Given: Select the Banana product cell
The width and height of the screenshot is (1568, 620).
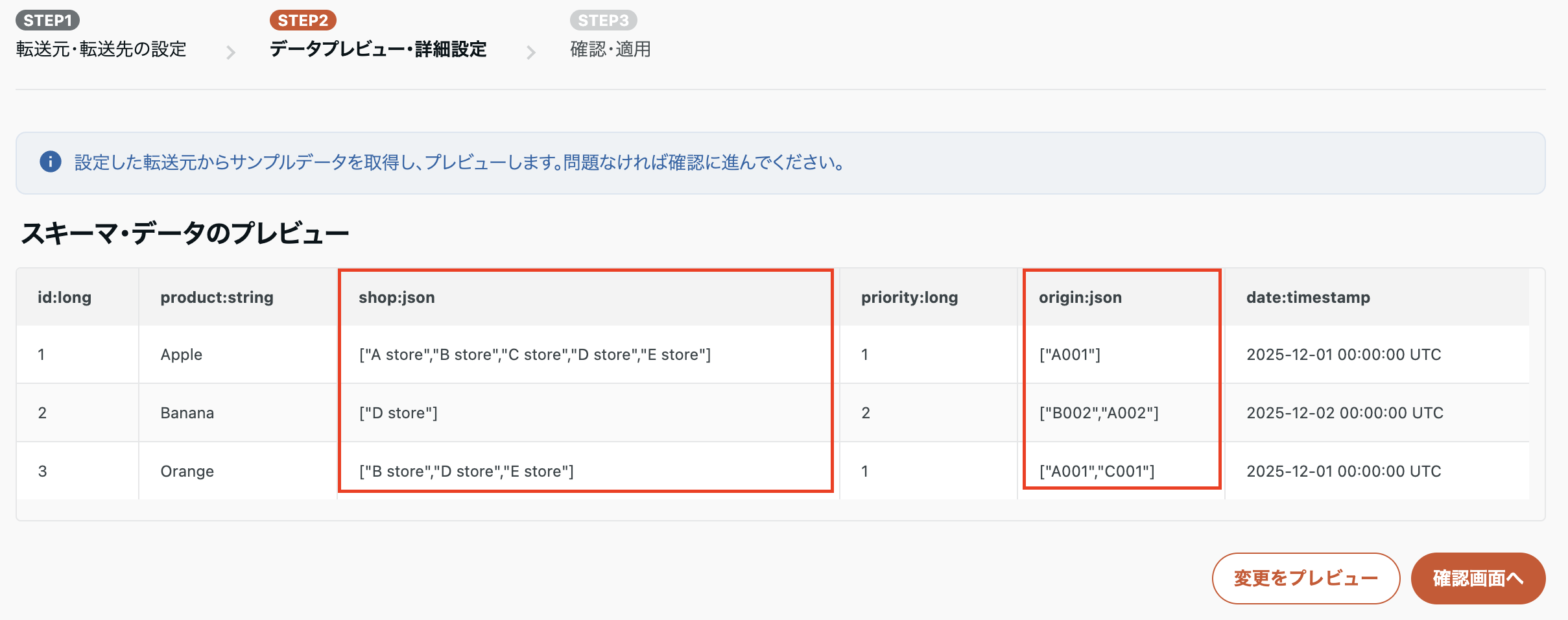Looking at the screenshot, I should click(187, 413).
